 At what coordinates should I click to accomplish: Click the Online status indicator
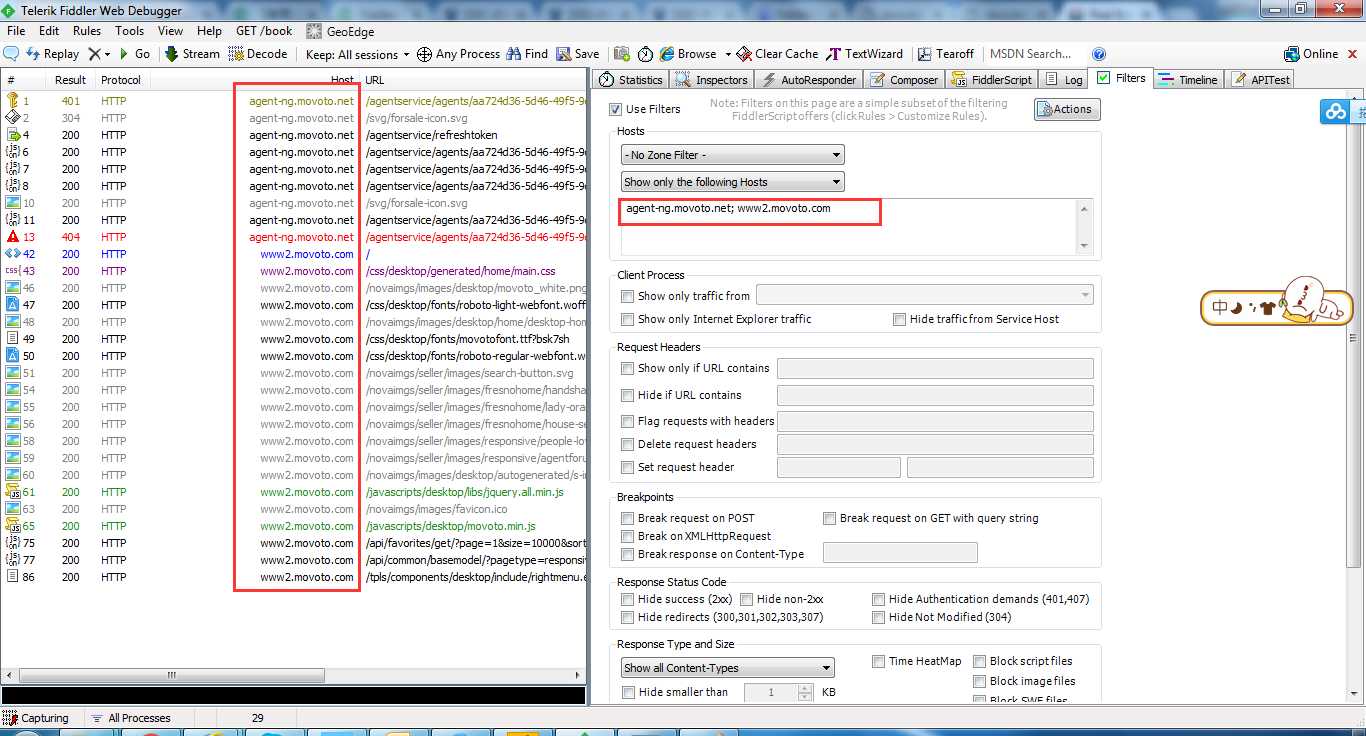point(1311,54)
